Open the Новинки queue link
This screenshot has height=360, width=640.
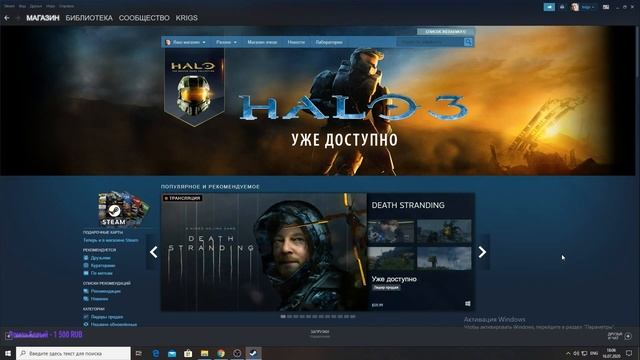(x=100, y=299)
